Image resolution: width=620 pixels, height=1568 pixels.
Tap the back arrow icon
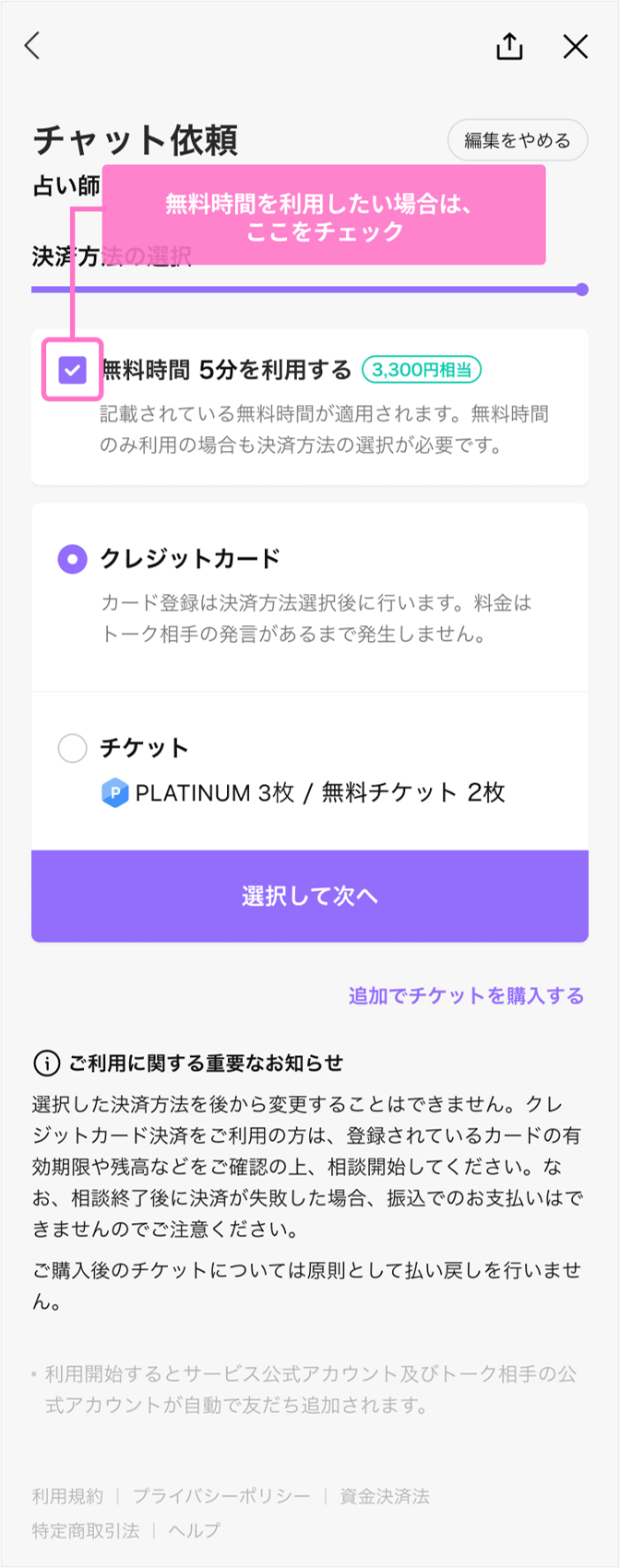pos(33,46)
